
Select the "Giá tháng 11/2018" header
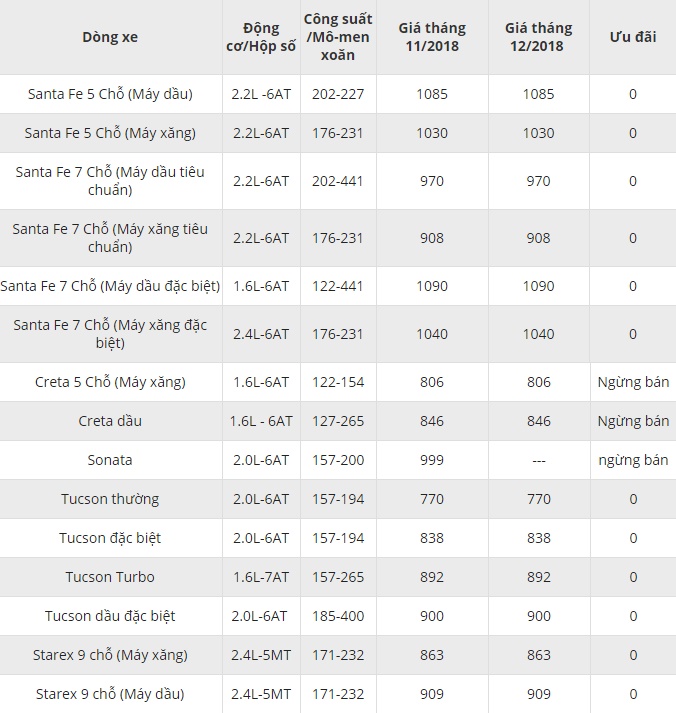(x=432, y=37)
